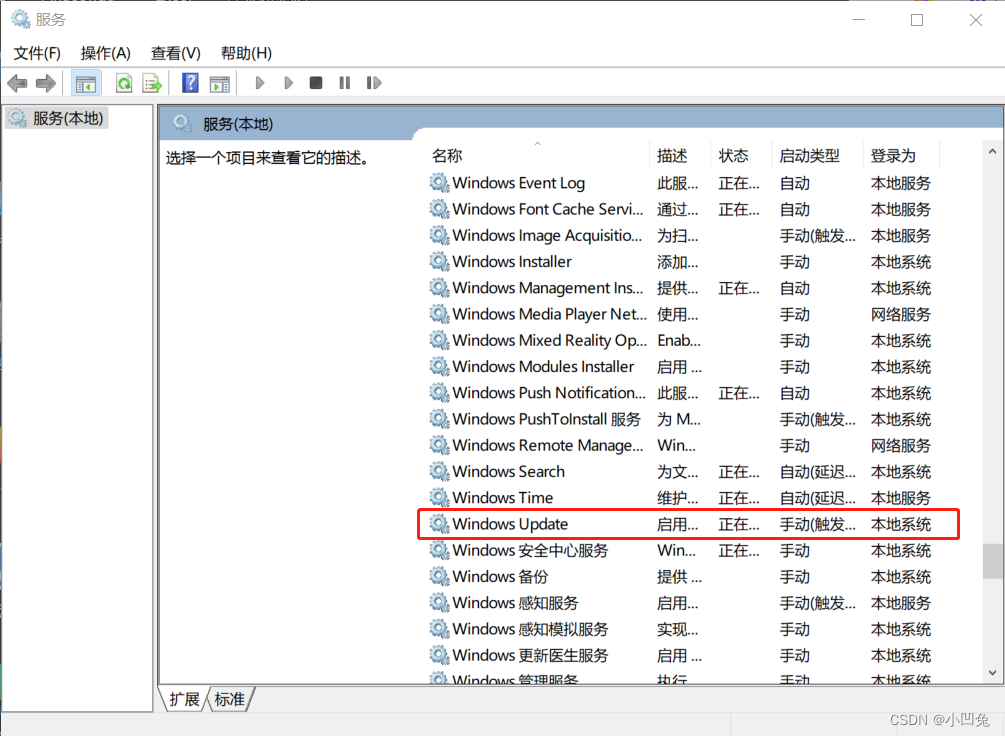Open the 操作(A) menu
The height and width of the screenshot is (736, 1005).
(106, 53)
